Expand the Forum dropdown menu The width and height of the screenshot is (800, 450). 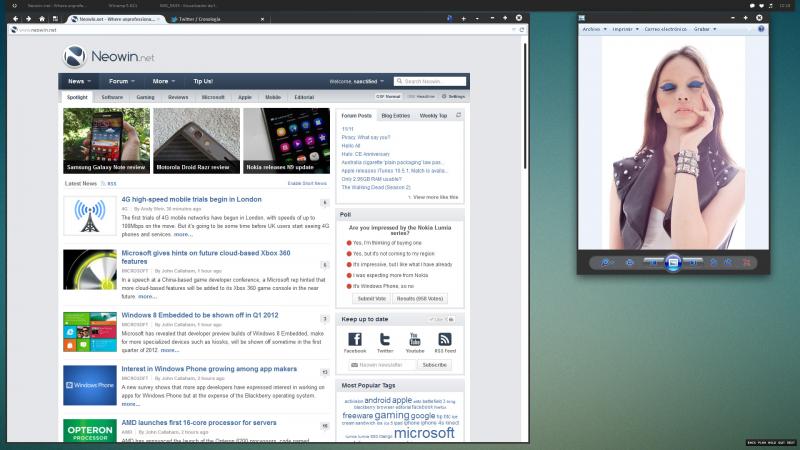pyautogui.click(x=122, y=81)
